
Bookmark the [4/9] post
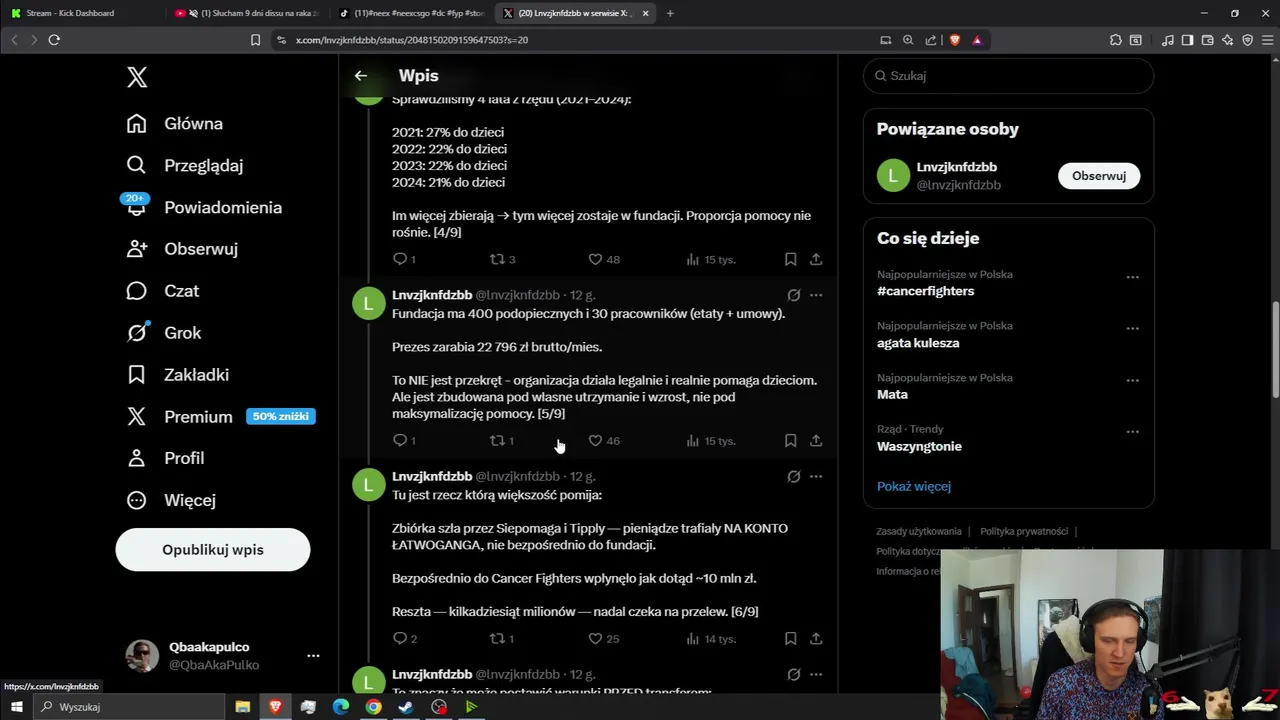pos(790,259)
